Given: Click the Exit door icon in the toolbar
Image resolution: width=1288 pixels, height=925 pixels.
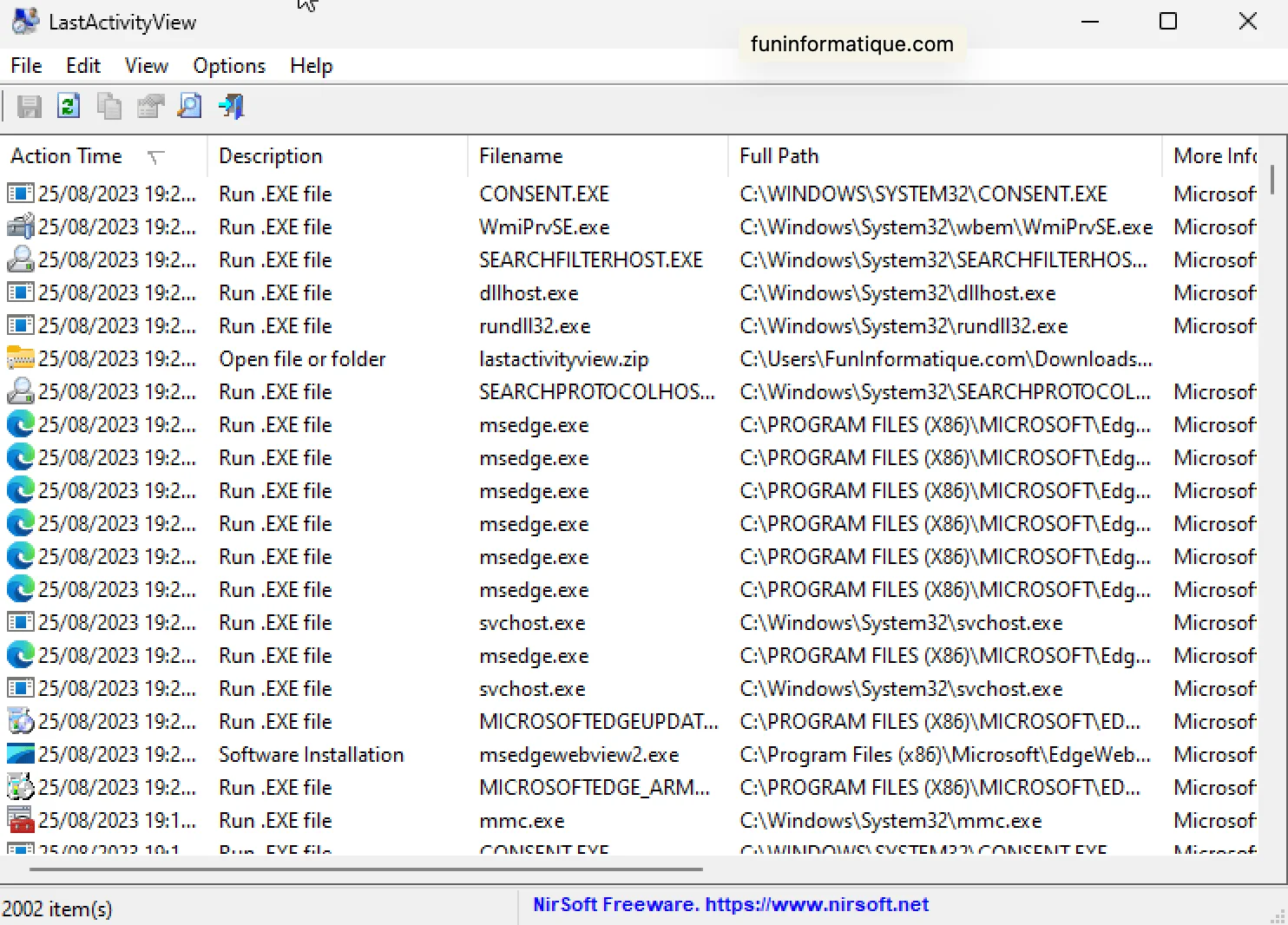Looking at the screenshot, I should (x=230, y=106).
